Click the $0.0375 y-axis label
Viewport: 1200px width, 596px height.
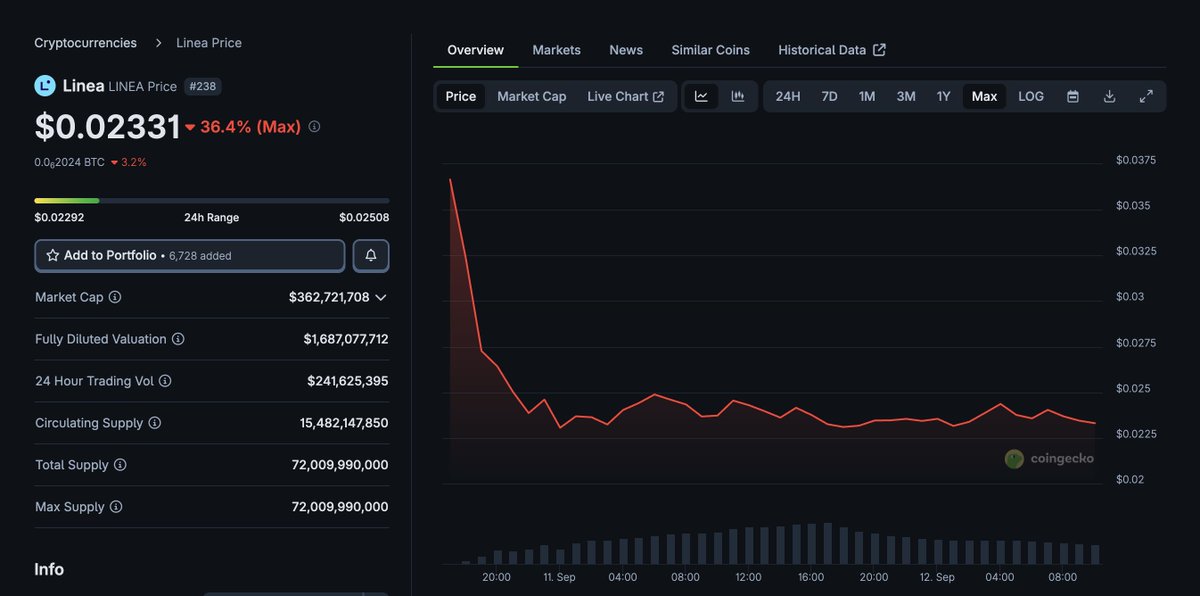(x=1136, y=160)
